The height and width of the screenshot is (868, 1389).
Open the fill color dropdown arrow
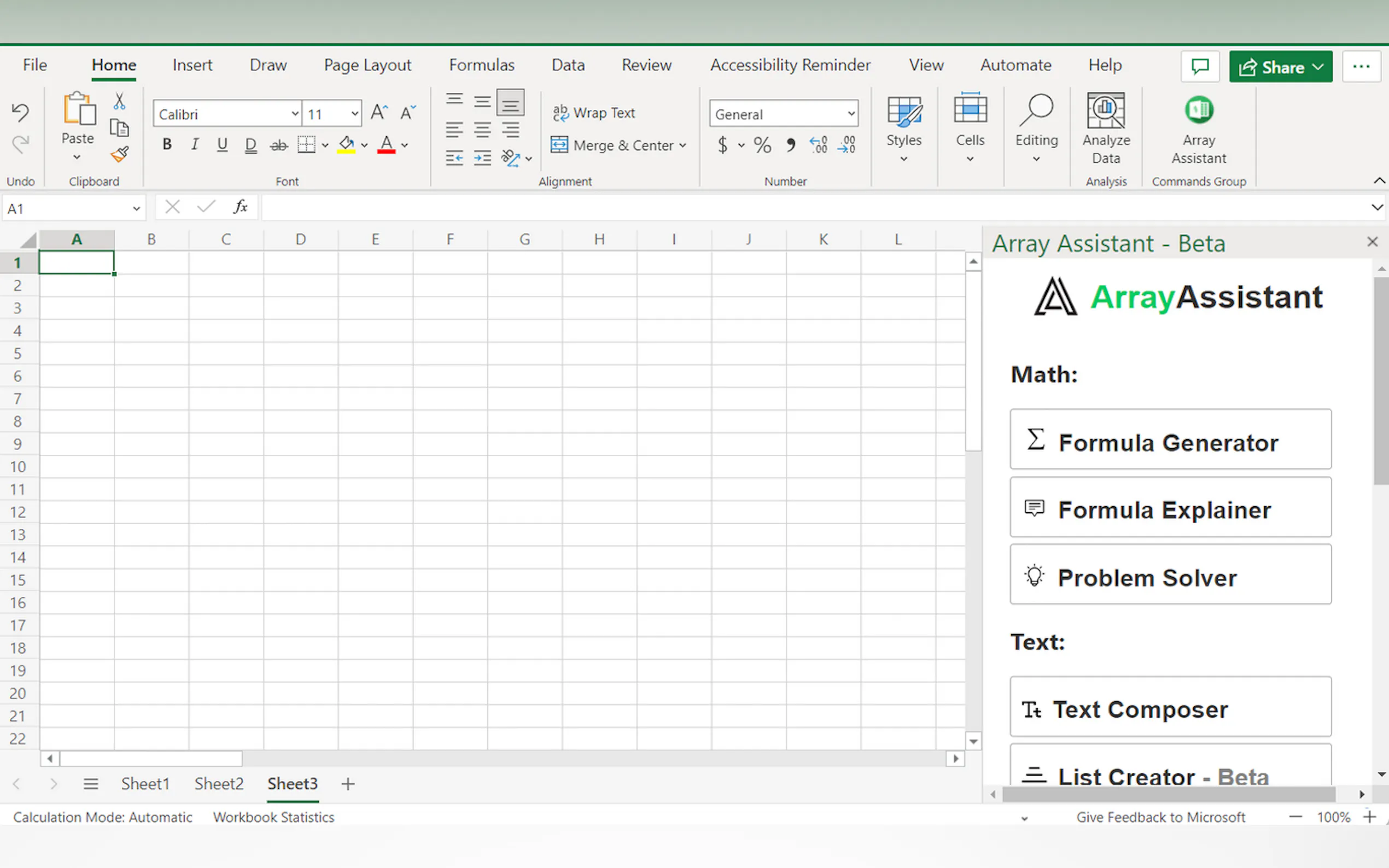point(365,145)
